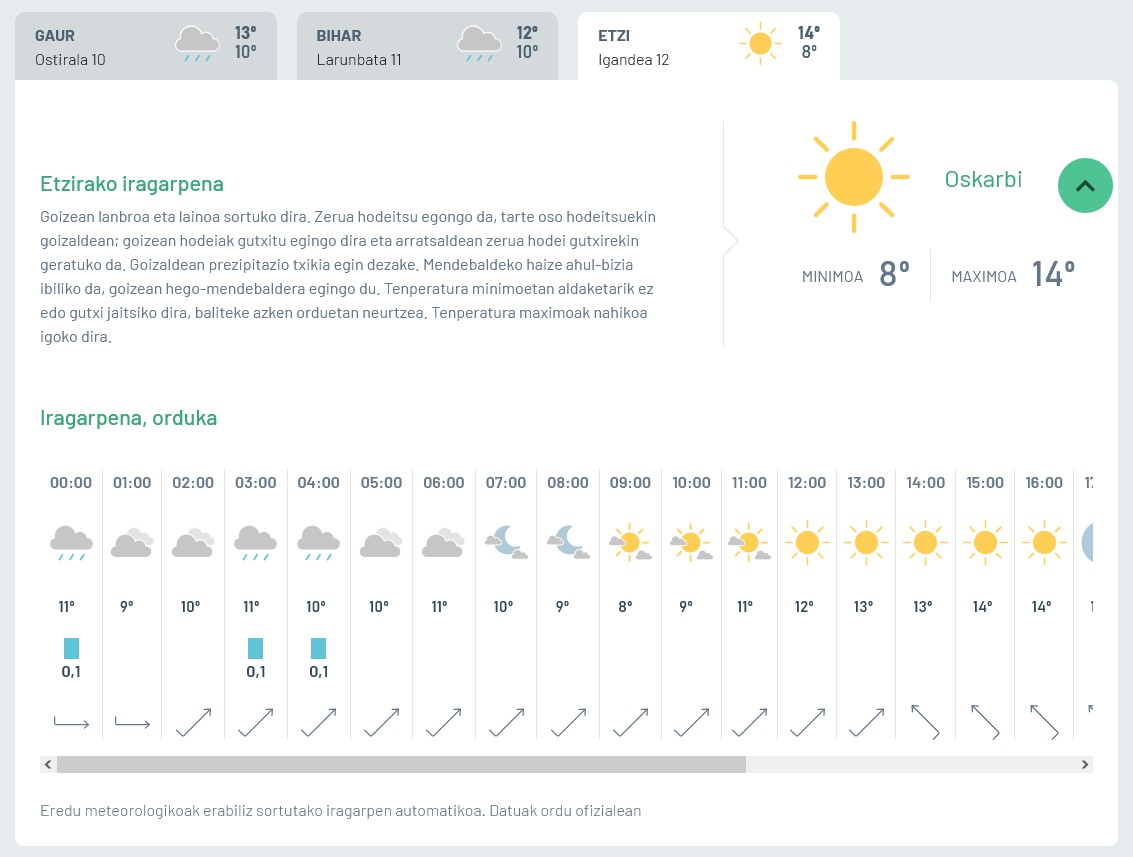Click the large sun icon beside Oskarbi

click(x=853, y=177)
